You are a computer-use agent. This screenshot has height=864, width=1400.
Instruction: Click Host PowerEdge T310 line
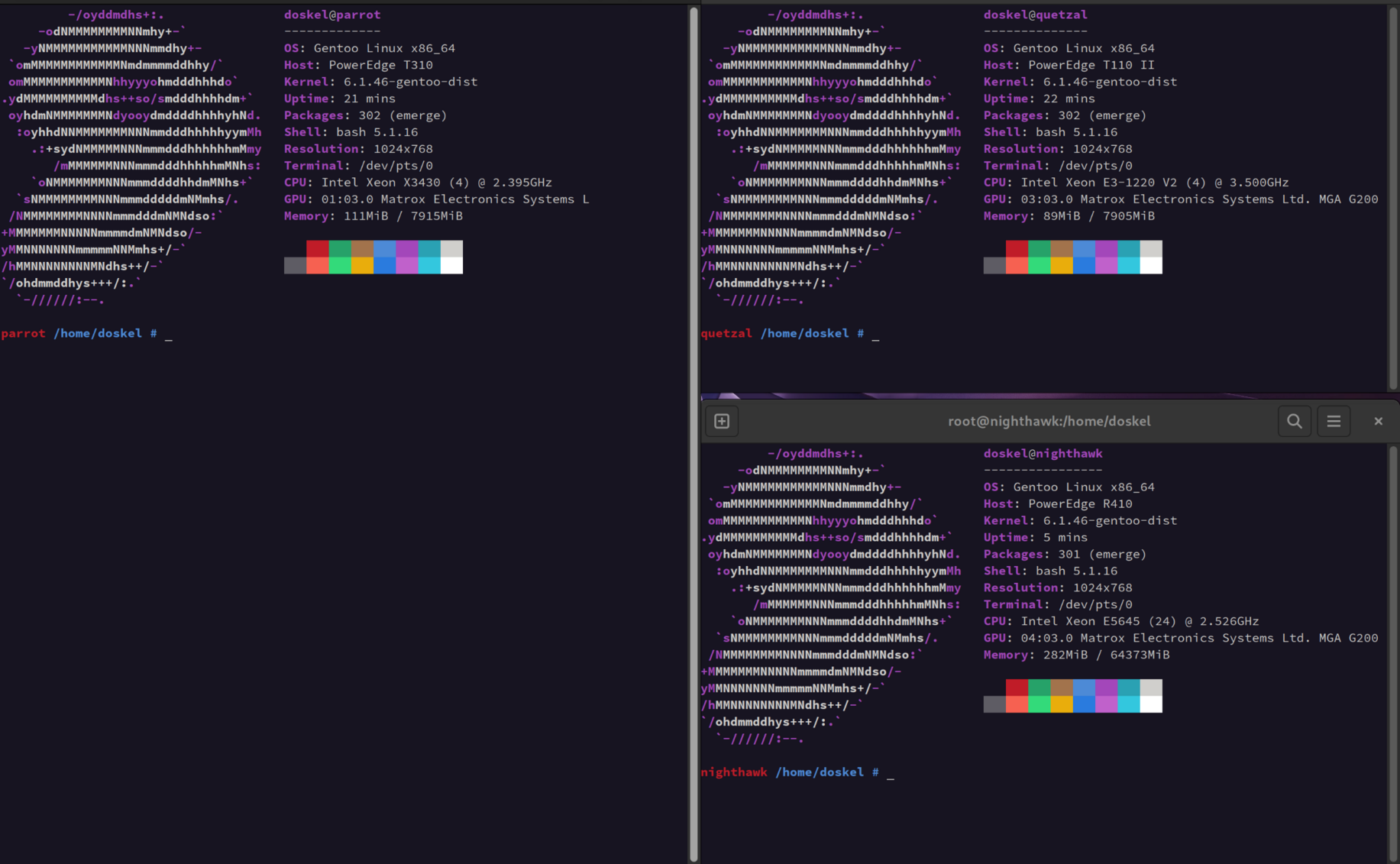click(x=358, y=65)
